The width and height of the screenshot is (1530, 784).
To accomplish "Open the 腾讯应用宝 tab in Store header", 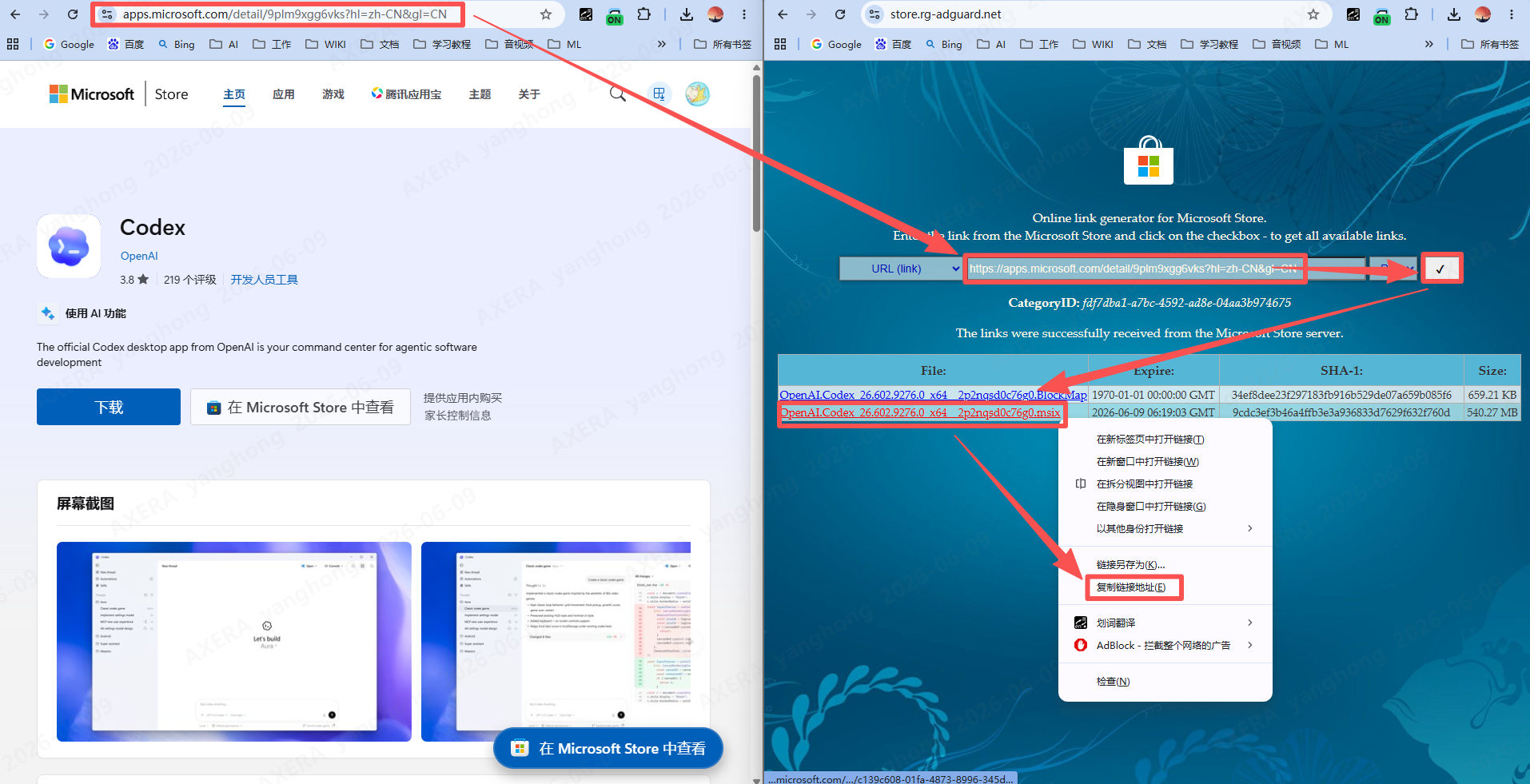I will [x=406, y=94].
